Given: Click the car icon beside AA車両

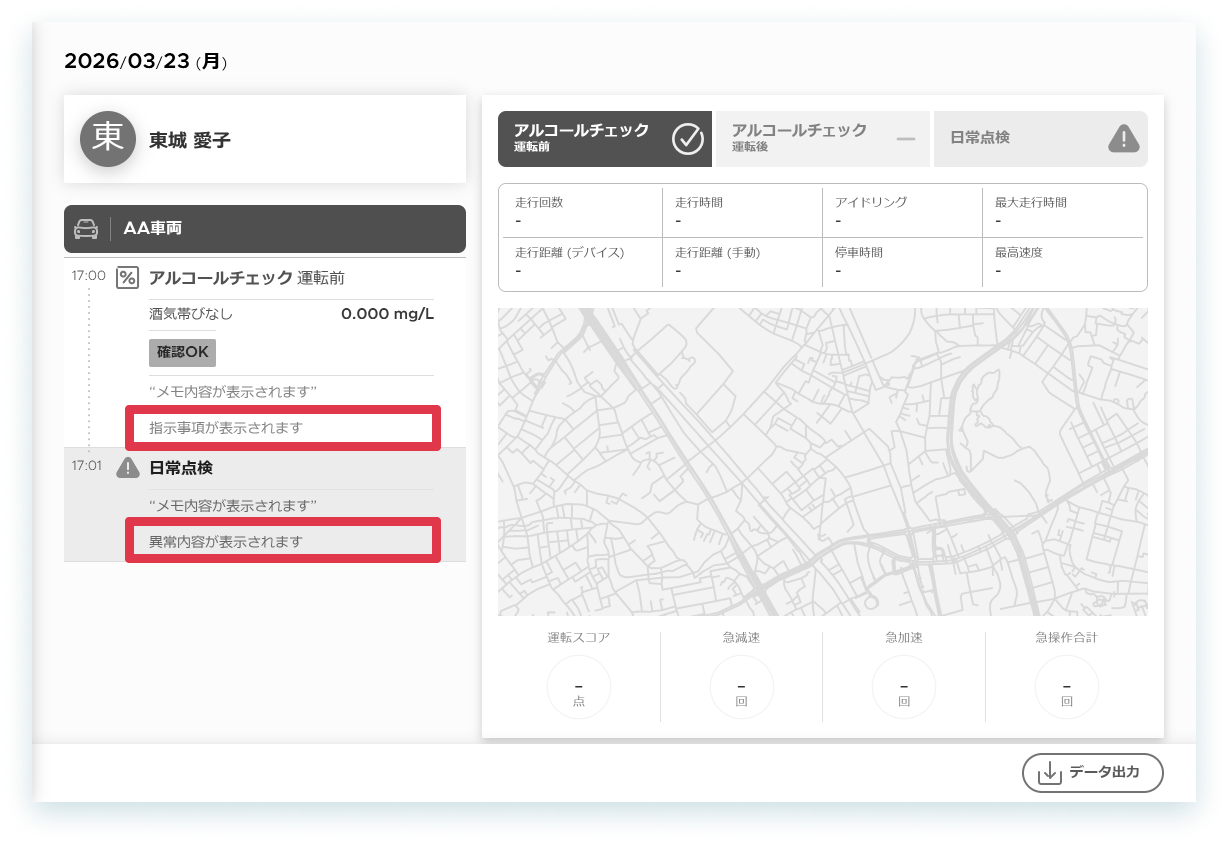Looking at the screenshot, I should 87,229.
